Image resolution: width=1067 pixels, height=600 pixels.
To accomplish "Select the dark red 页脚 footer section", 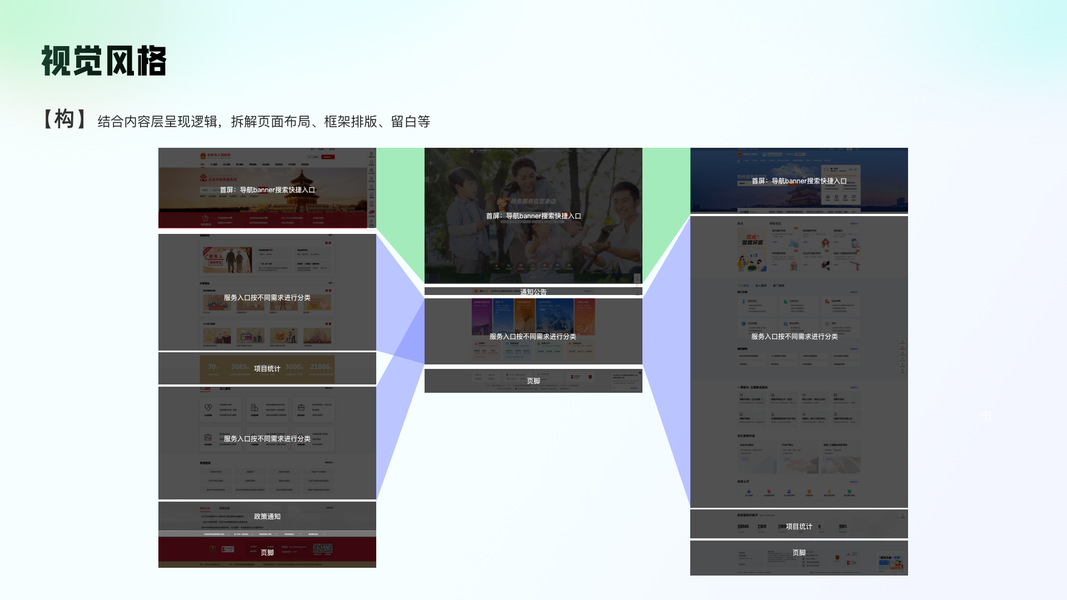I will tap(267, 552).
